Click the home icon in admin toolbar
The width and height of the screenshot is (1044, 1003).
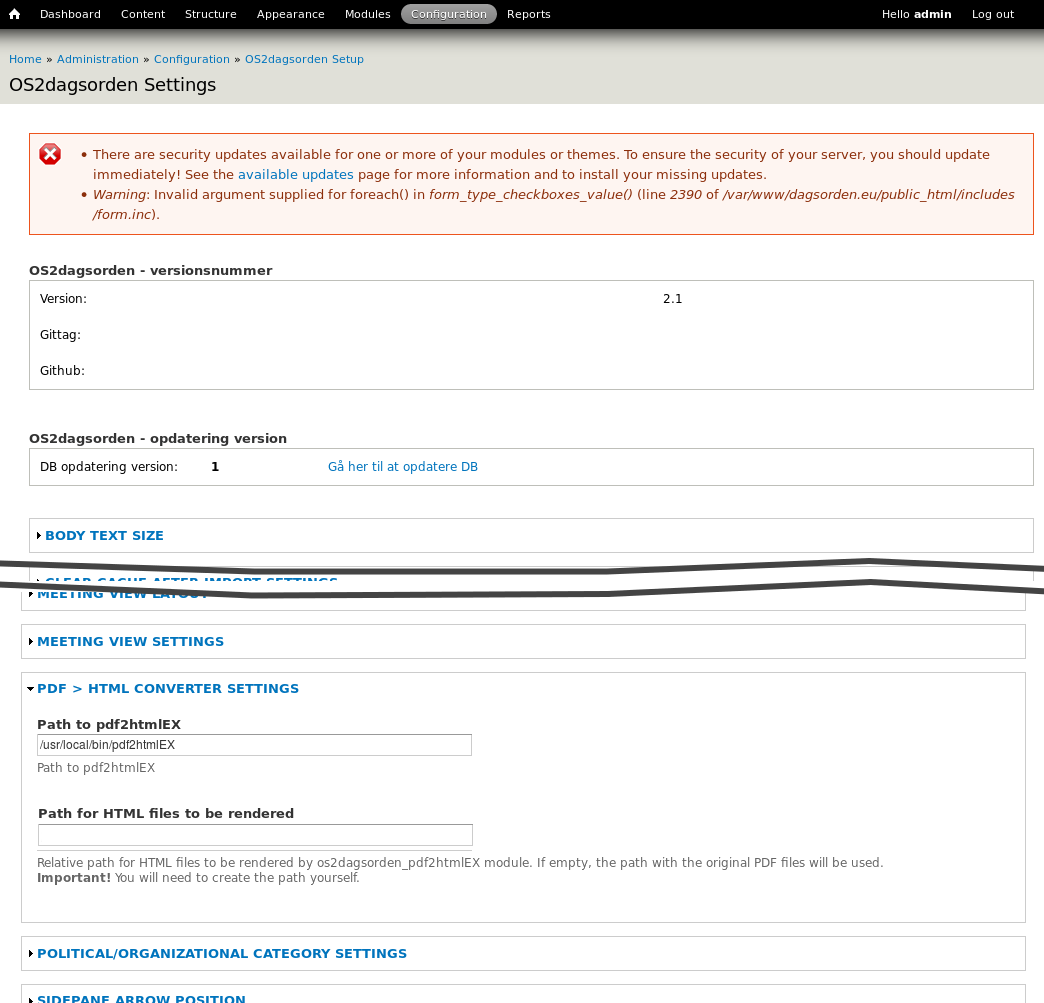[15, 14]
